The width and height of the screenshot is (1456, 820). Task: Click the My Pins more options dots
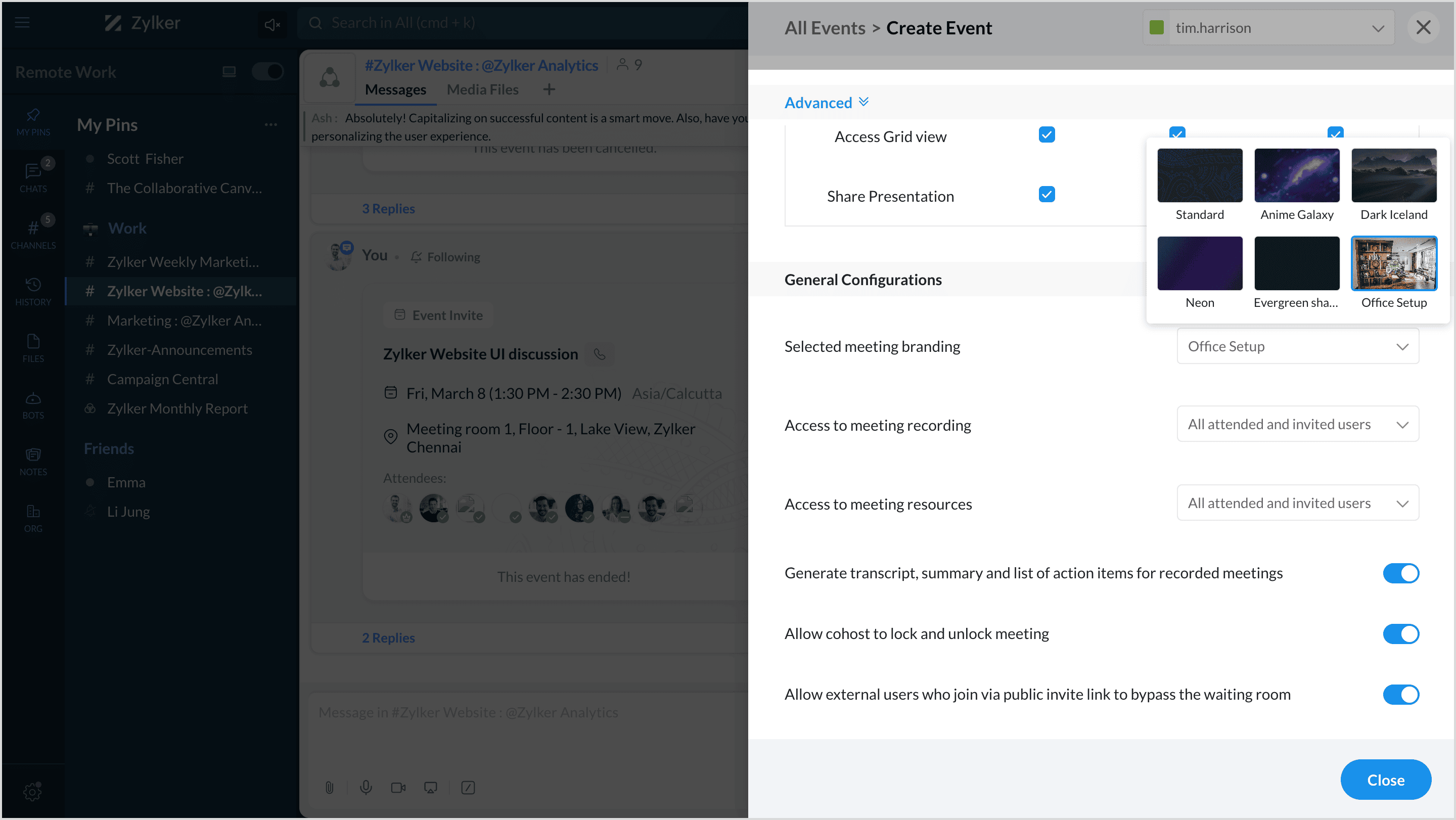tap(271, 124)
